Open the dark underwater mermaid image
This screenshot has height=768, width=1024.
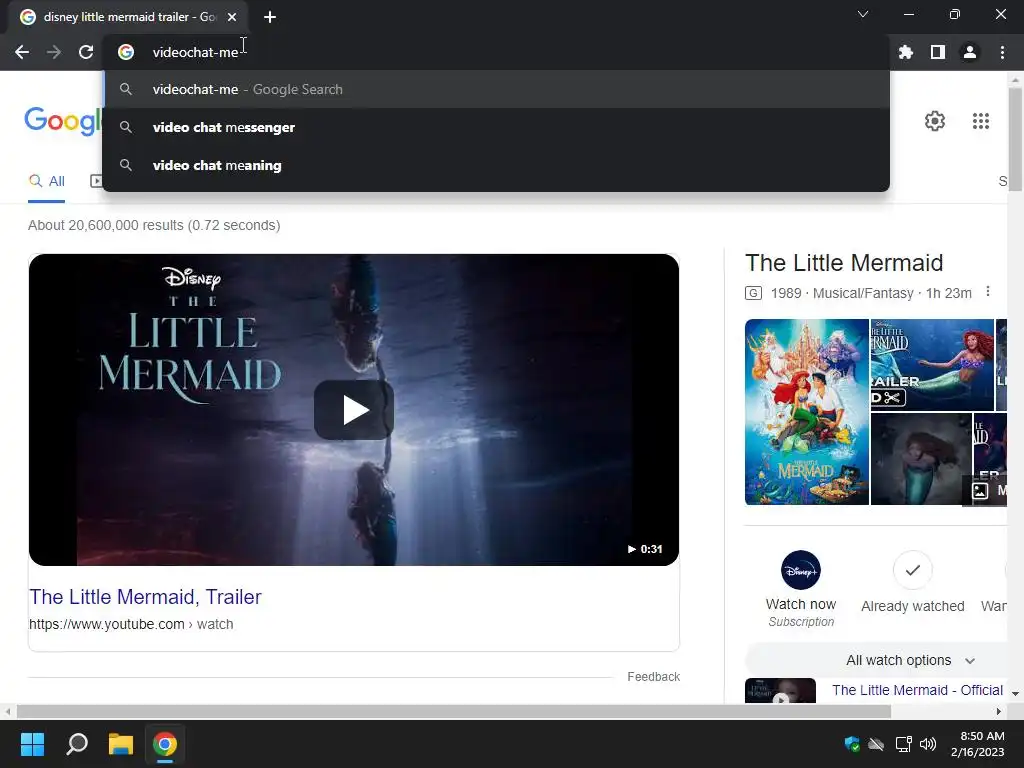[921, 459]
